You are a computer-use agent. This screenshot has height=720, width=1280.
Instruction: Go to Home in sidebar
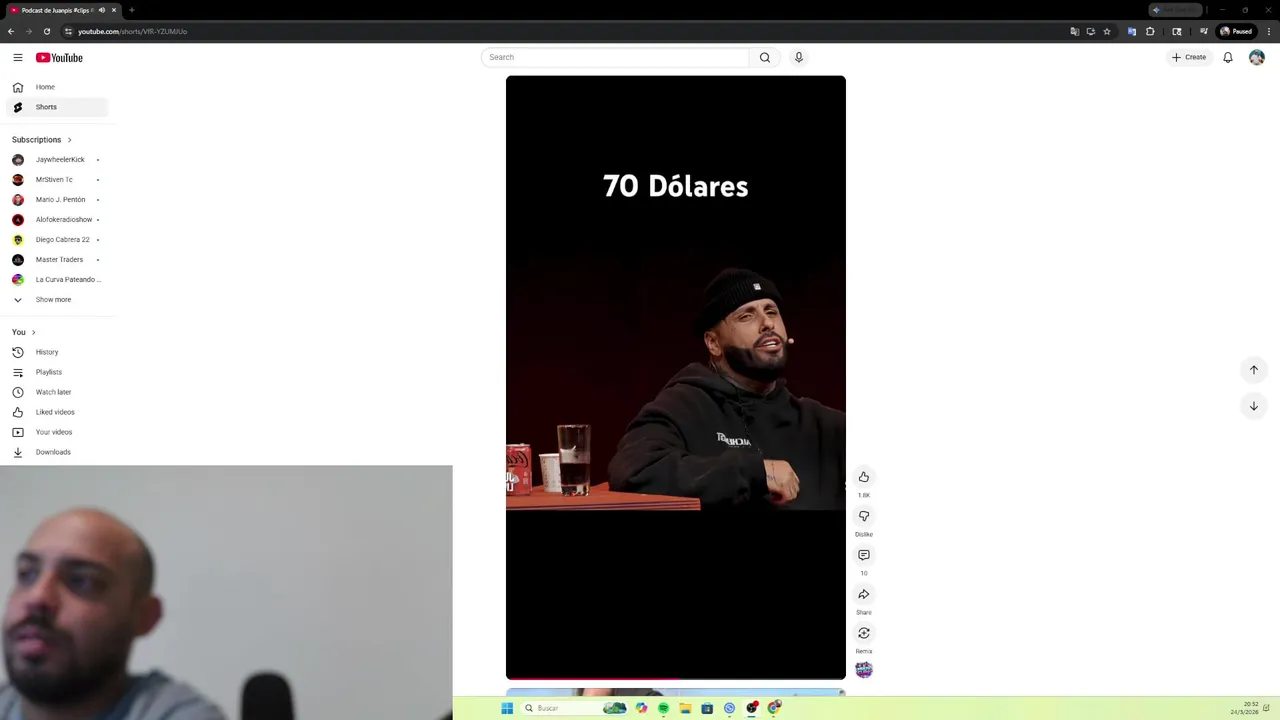(57, 87)
